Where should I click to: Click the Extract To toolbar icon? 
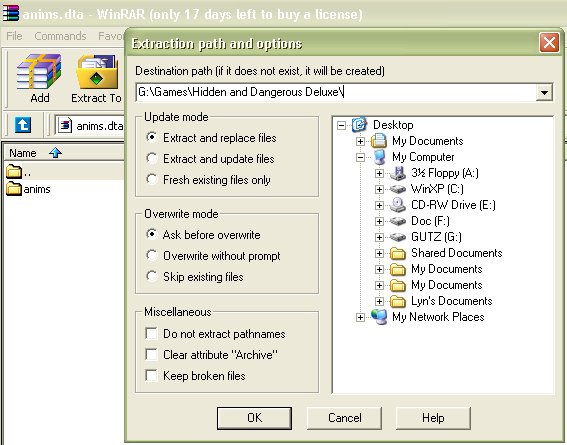pos(97,72)
